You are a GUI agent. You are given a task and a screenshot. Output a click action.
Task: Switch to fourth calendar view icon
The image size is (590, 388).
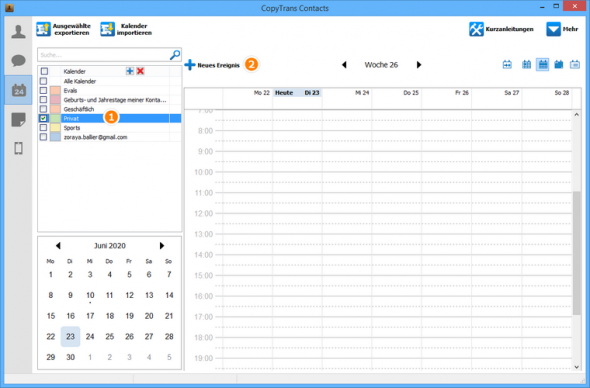[559, 65]
